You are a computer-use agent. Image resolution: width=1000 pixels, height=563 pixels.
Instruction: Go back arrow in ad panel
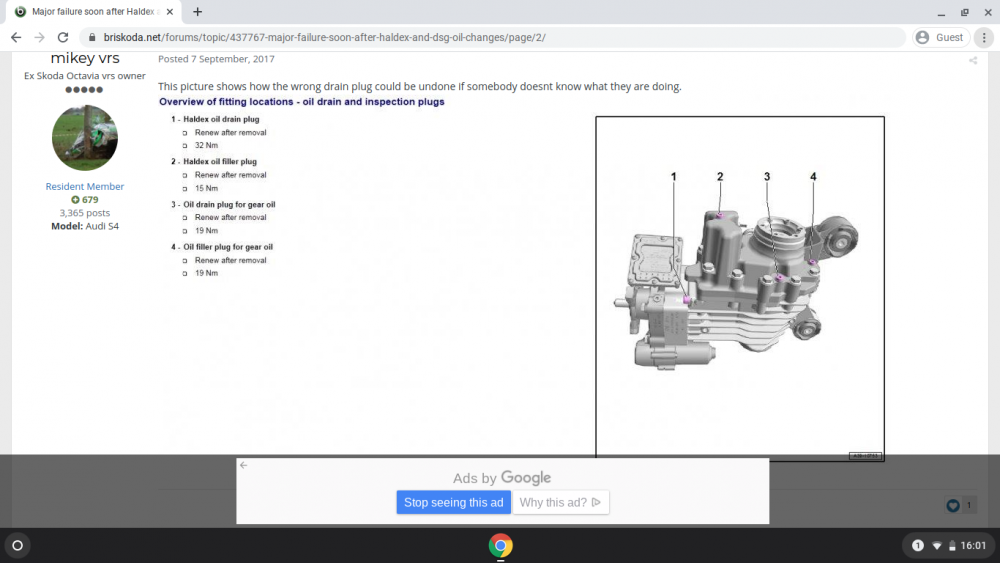[x=244, y=465]
